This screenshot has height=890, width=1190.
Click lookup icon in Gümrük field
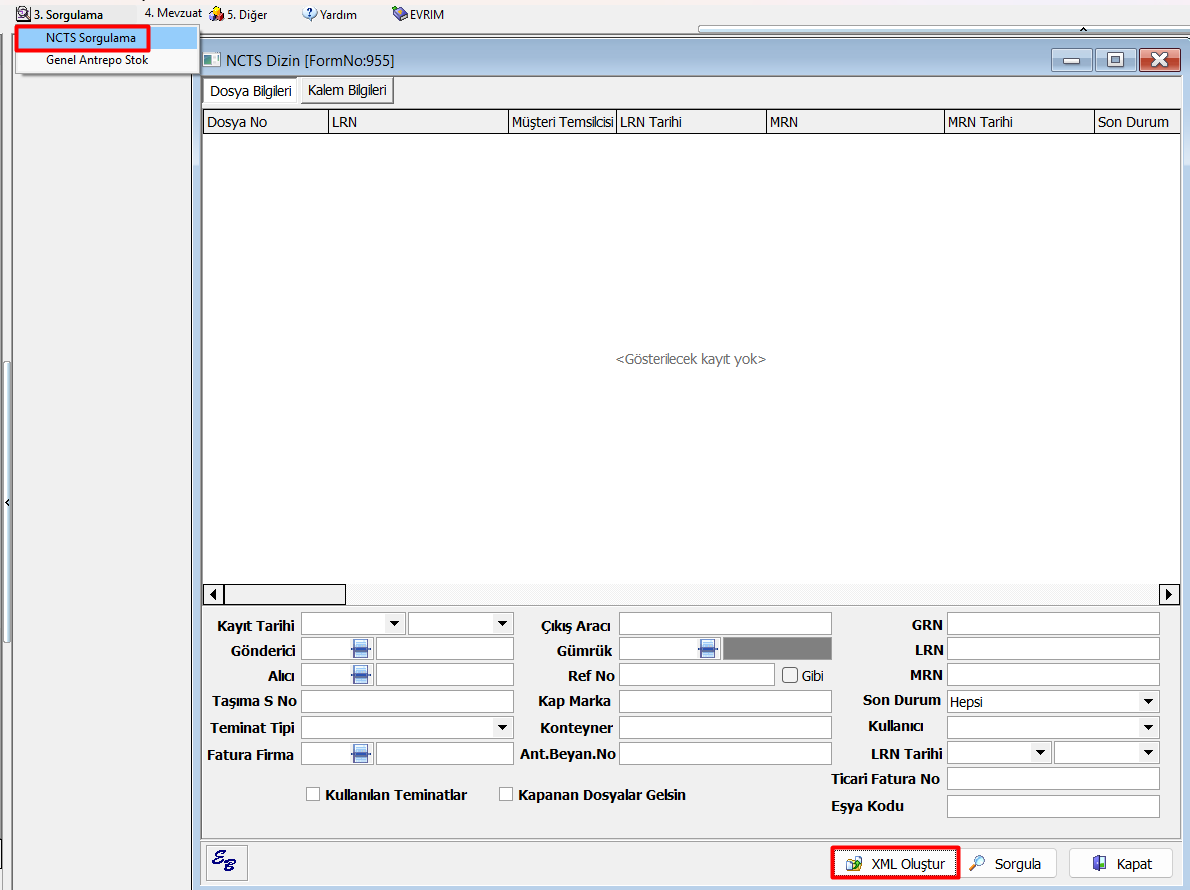coord(708,649)
